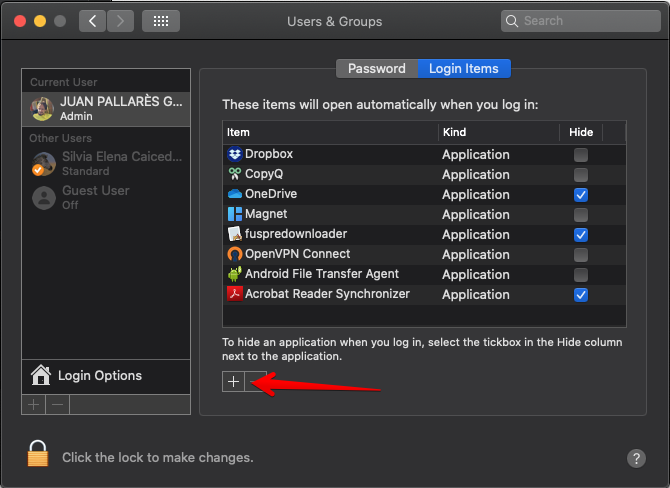The width and height of the screenshot is (670, 488).
Task: Select the Acrobat Reader Synchronizer icon
Action: (x=235, y=294)
